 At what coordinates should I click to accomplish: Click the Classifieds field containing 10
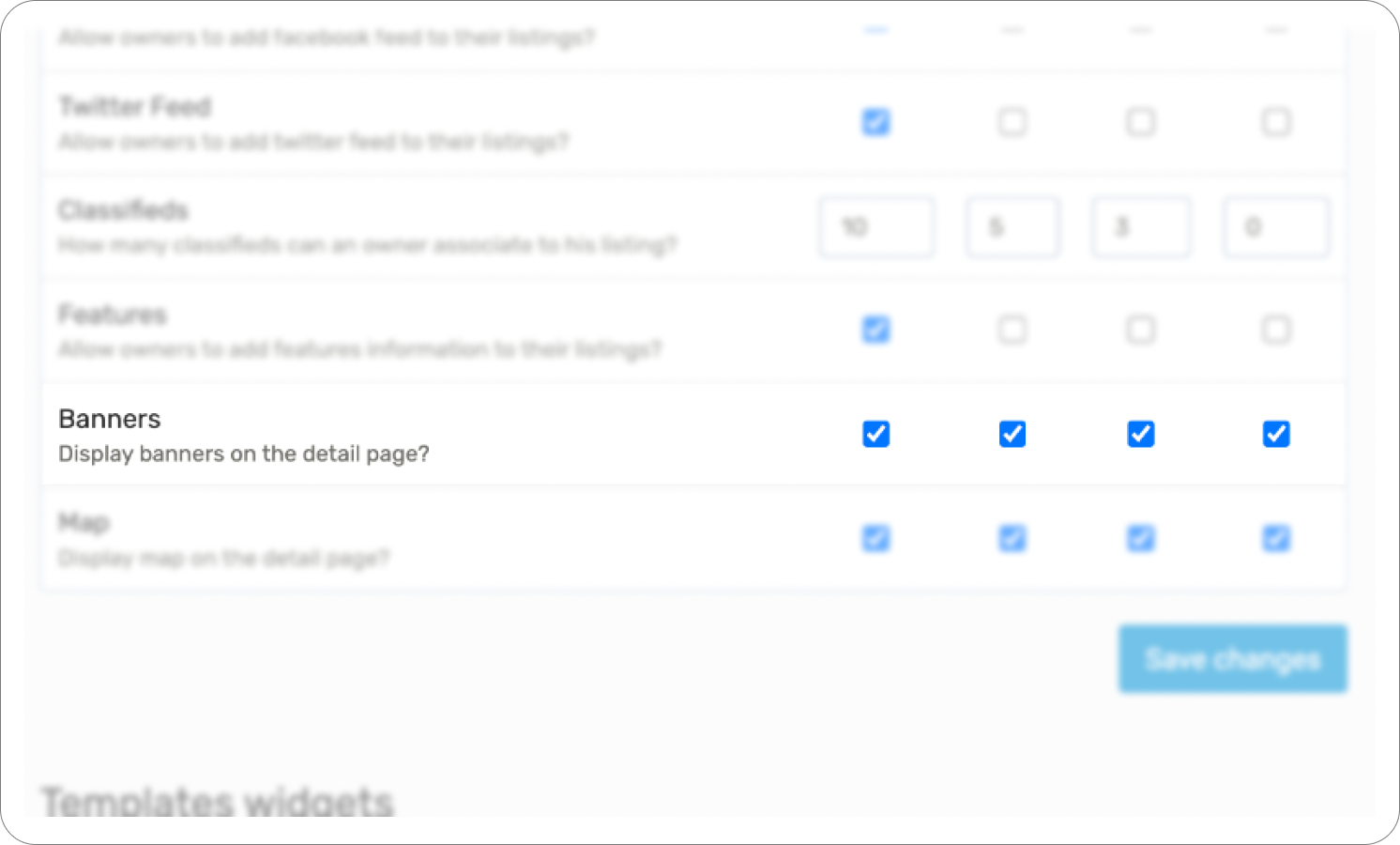coord(876,227)
